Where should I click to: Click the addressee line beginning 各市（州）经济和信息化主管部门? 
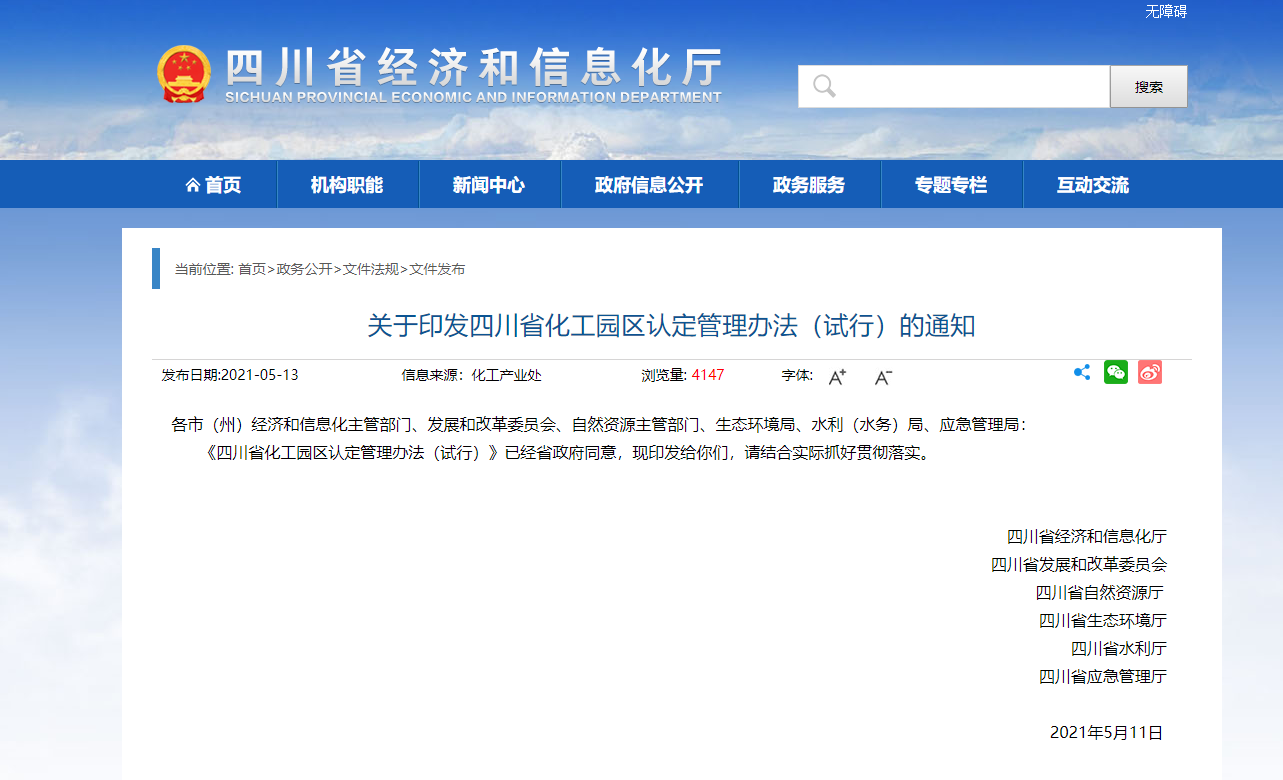[599, 425]
